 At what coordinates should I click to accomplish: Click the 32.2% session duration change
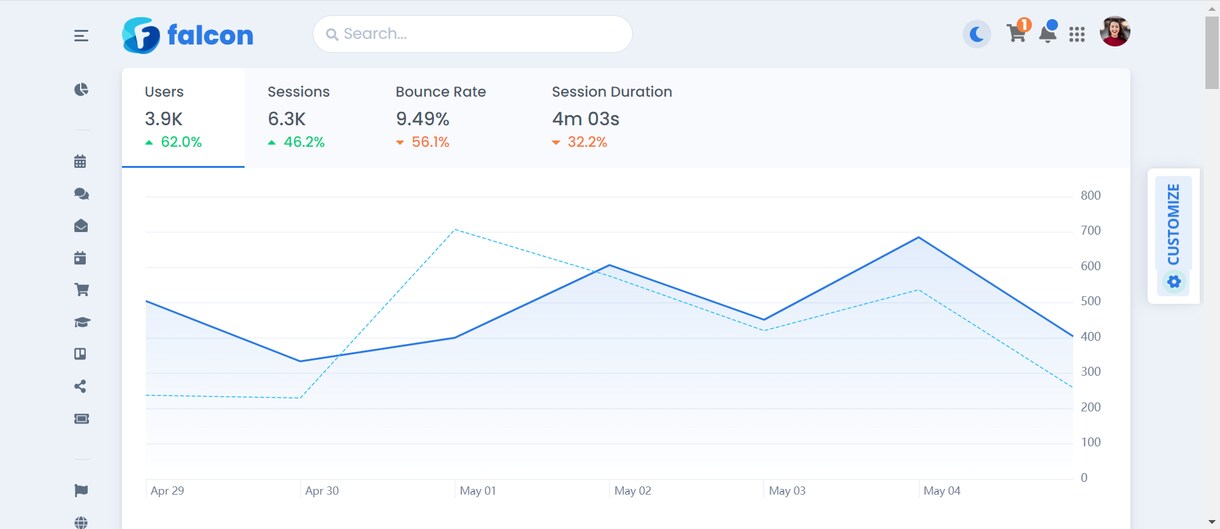coord(587,142)
